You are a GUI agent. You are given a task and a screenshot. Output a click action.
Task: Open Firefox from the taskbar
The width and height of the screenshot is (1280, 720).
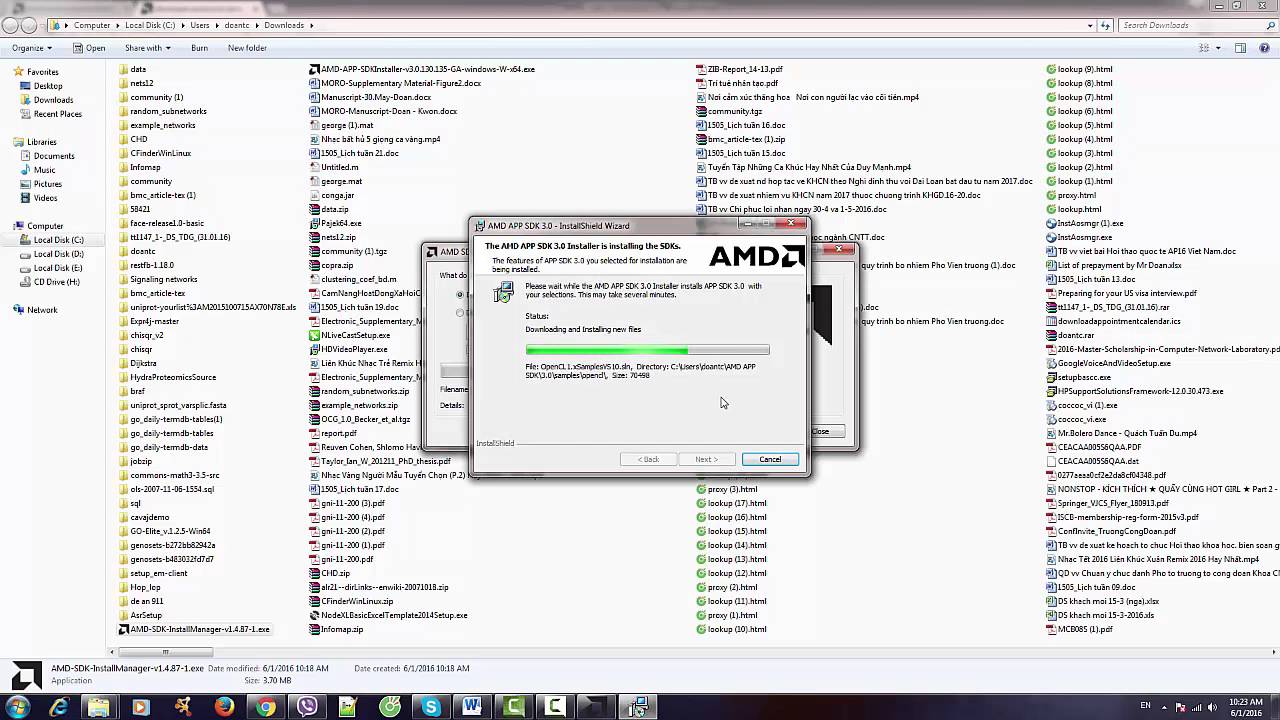pos(224,706)
